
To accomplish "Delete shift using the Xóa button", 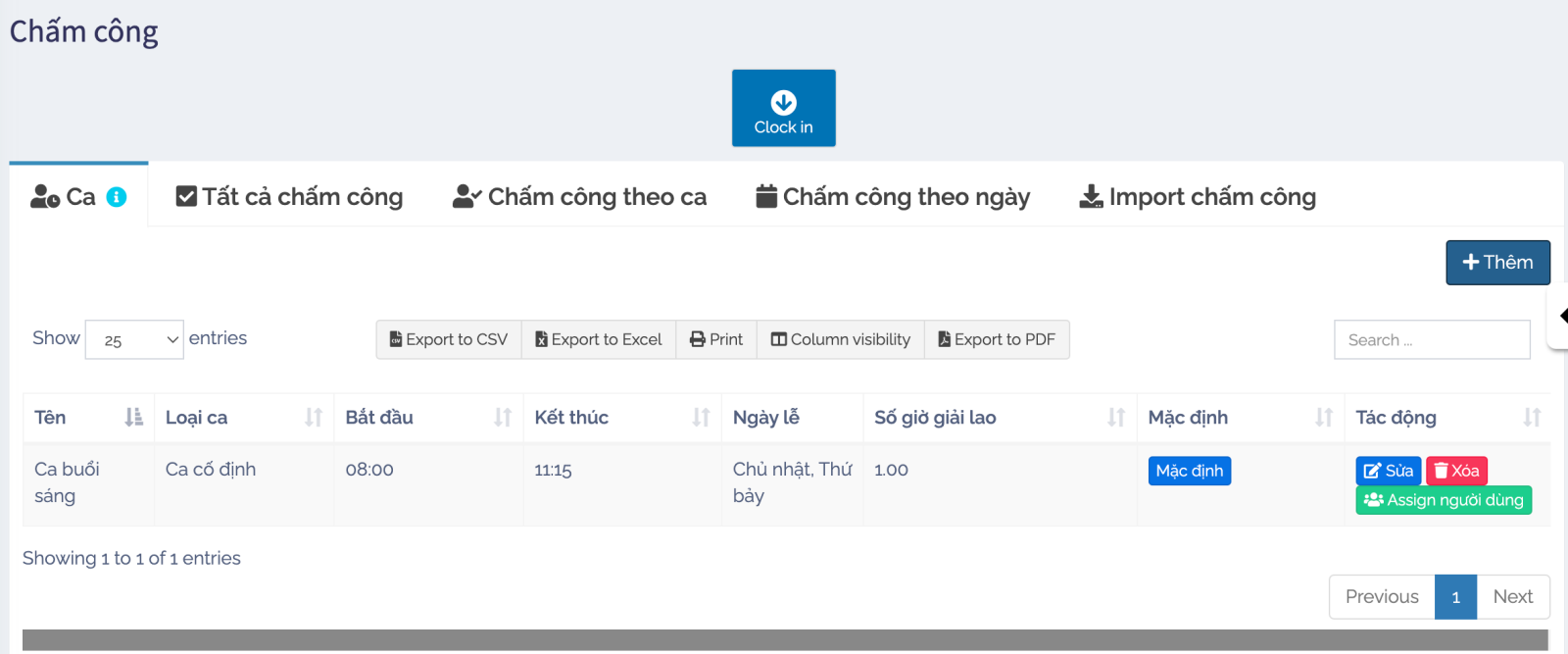I will pyautogui.click(x=1456, y=471).
